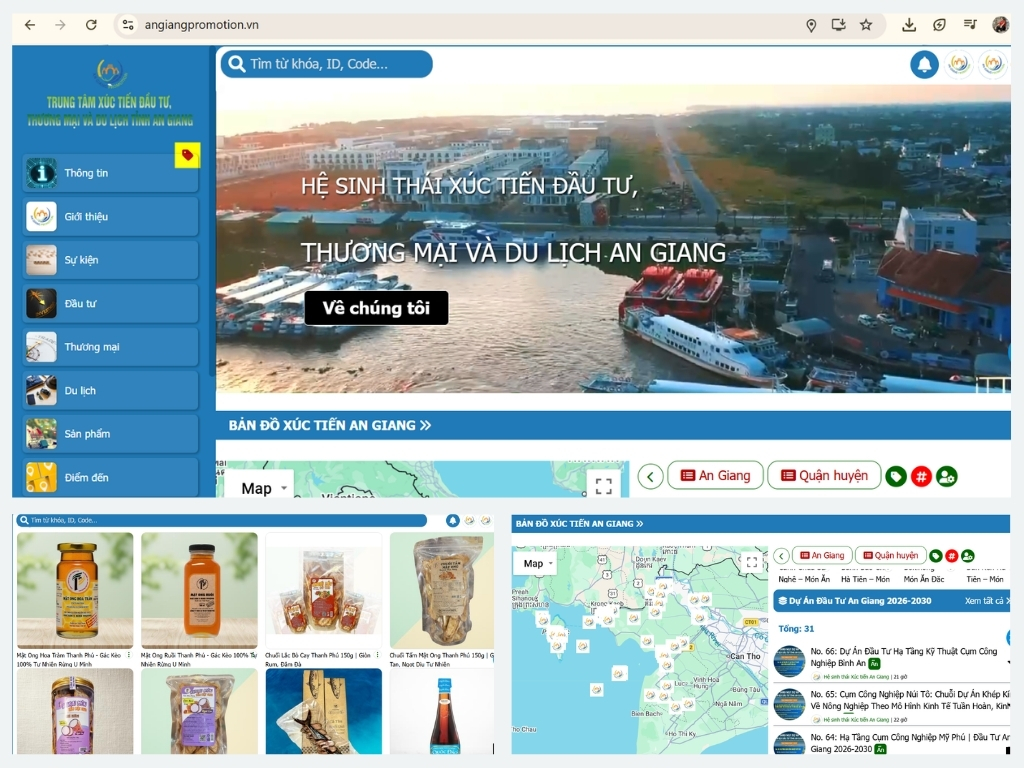Viewport: 1024px width, 768px height.
Task: Open the Thông tin sidebar menu item
Action: coord(110,173)
